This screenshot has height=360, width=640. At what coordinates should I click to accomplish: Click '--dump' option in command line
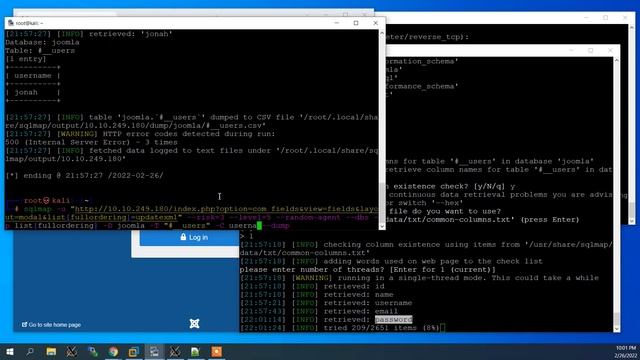click(276, 225)
